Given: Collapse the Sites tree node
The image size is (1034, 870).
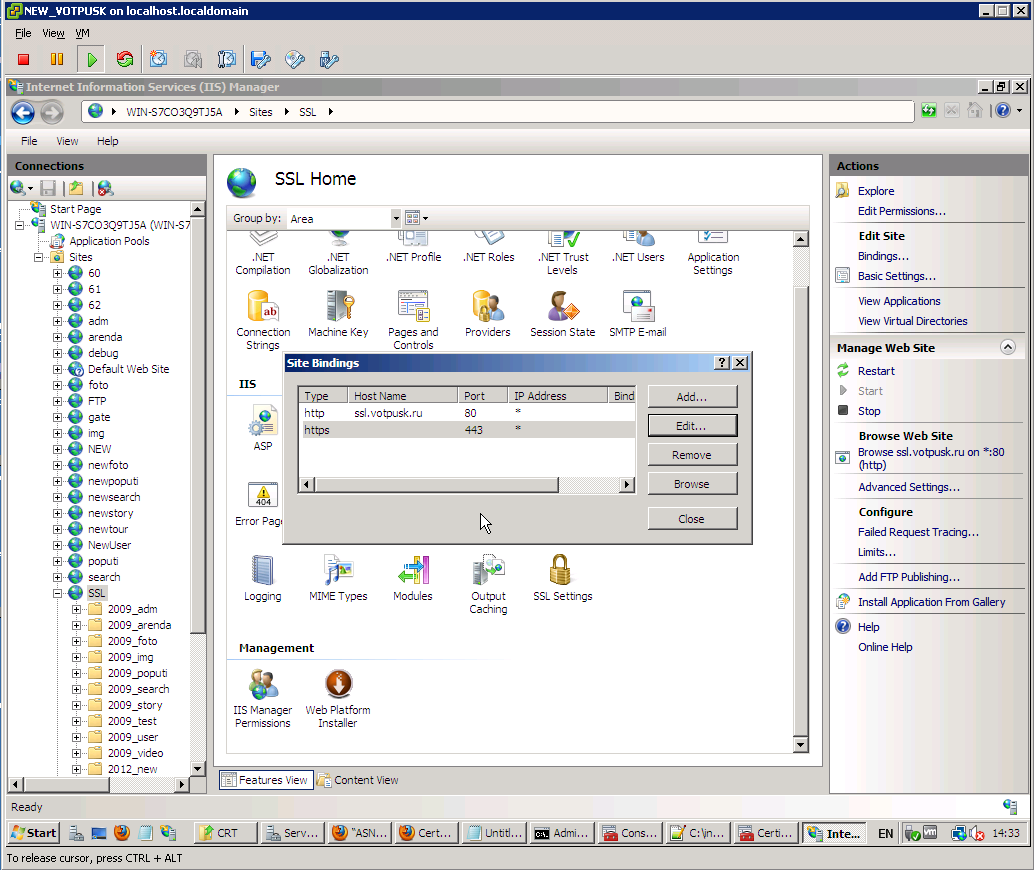Looking at the screenshot, I should click(x=38, y=257).
